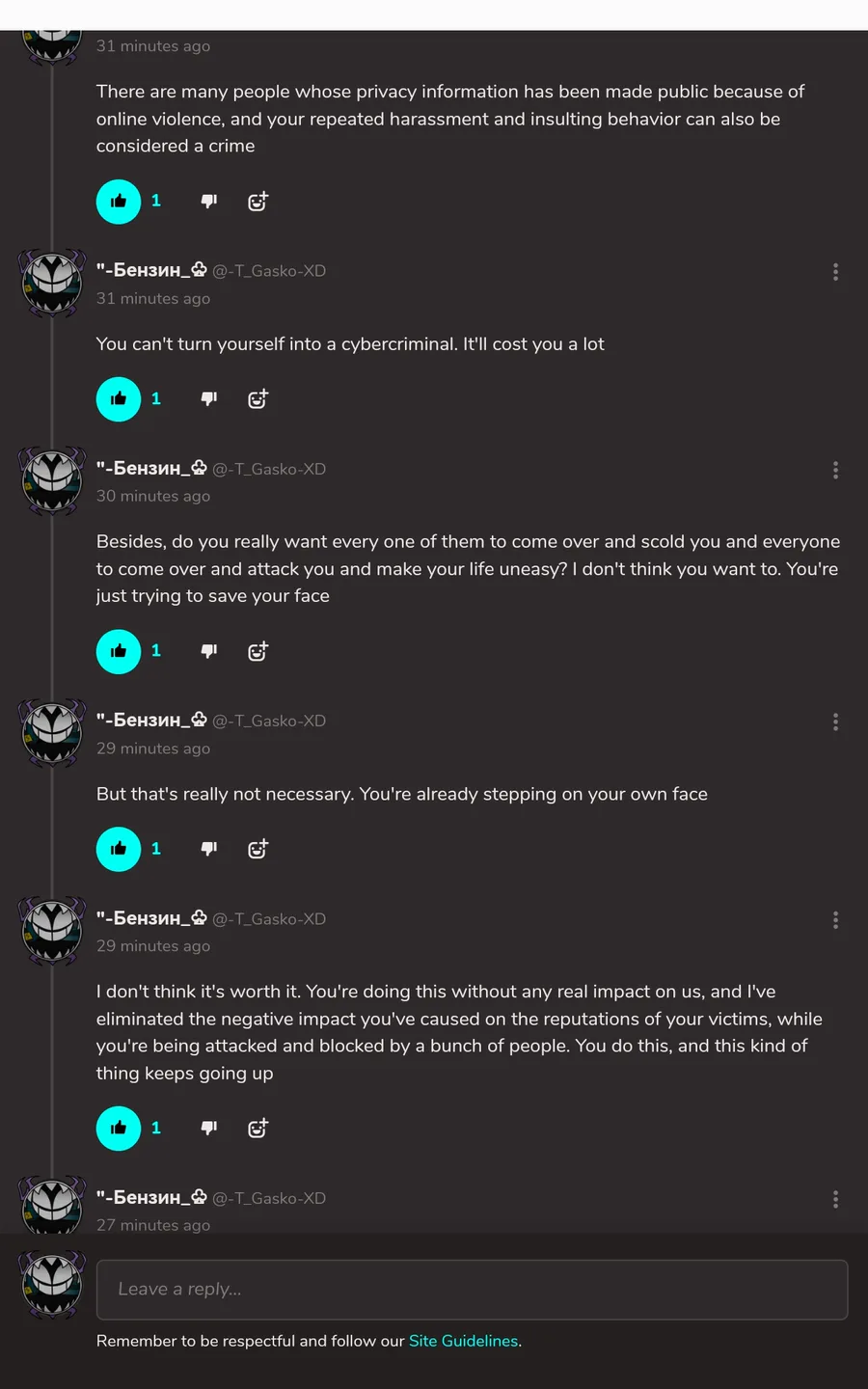Open options for 'stepping on your own face' comment
This screenshot has height=1389, width=868.
pos(835,722)
